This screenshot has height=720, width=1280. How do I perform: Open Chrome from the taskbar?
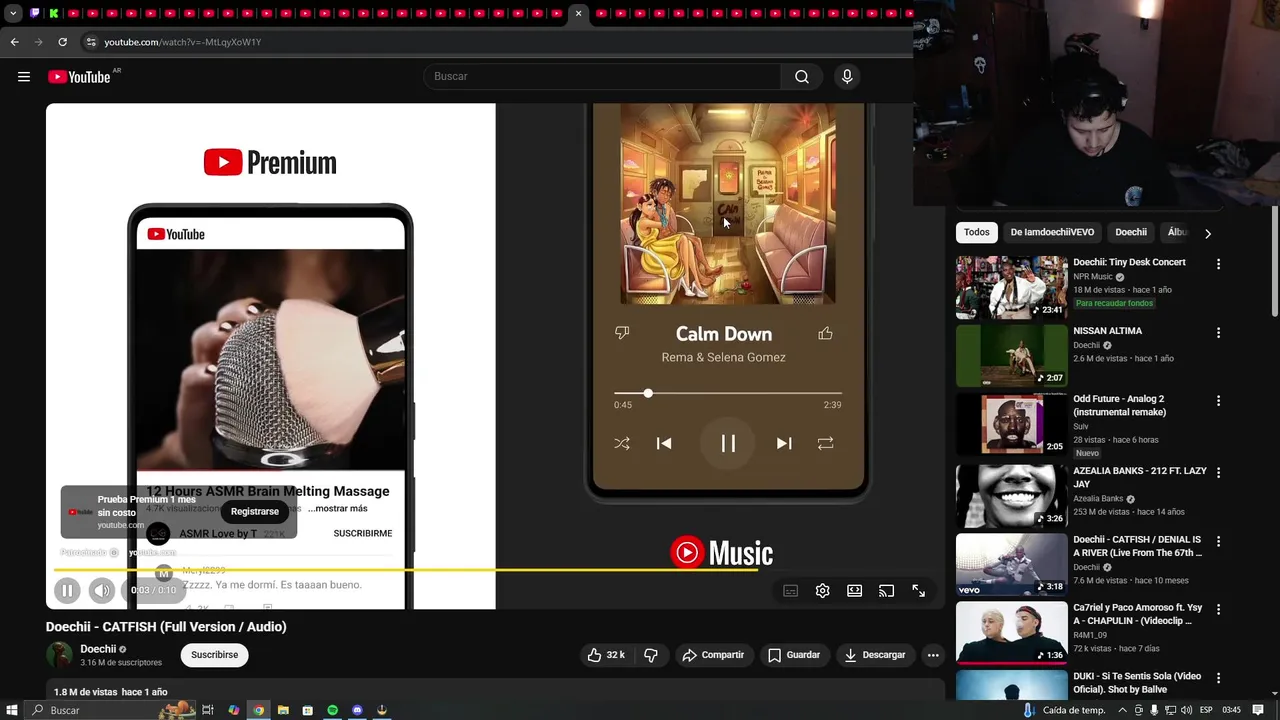coord(258,710)
